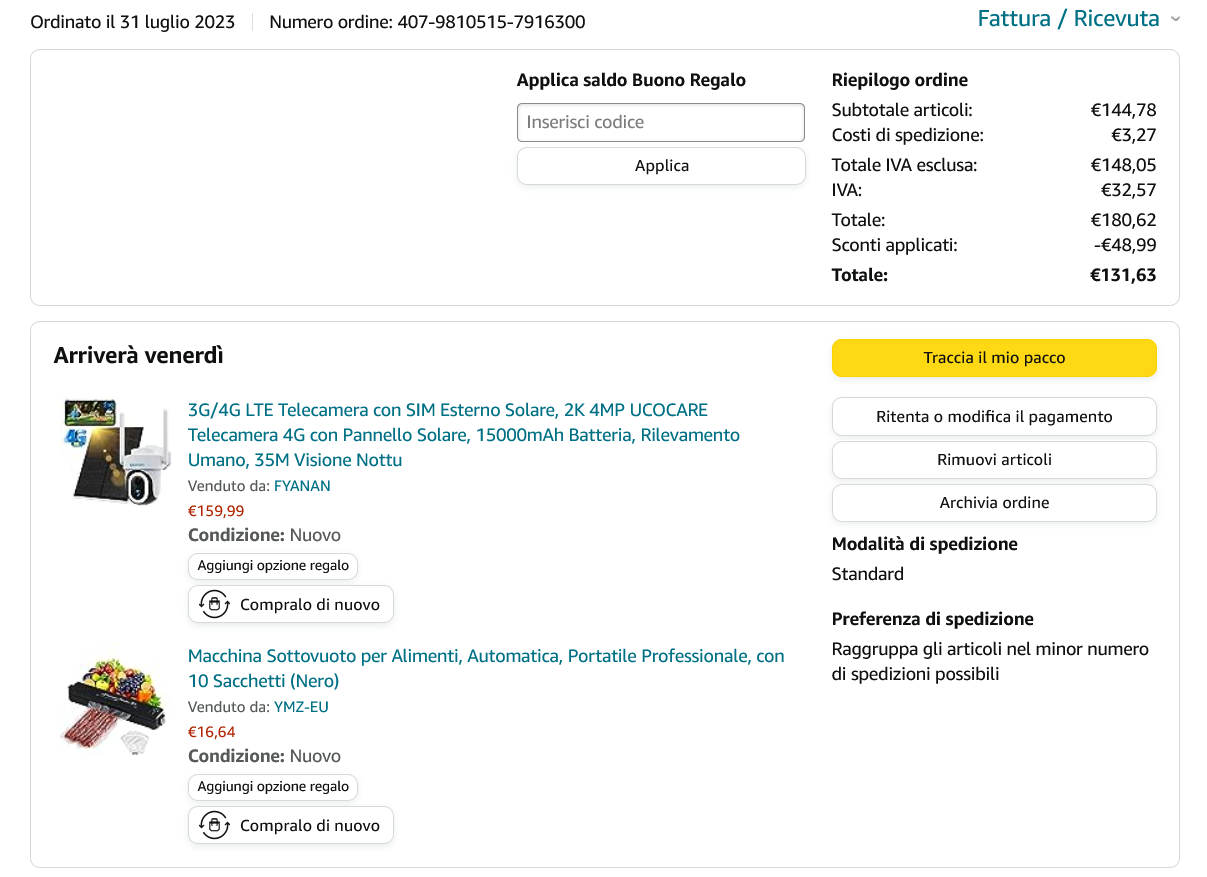This screenshot has height=877, width=1207.
Task: Expand the Fattura / Ricevuta dropdown arrow
Action: (x=1175, y=19)
